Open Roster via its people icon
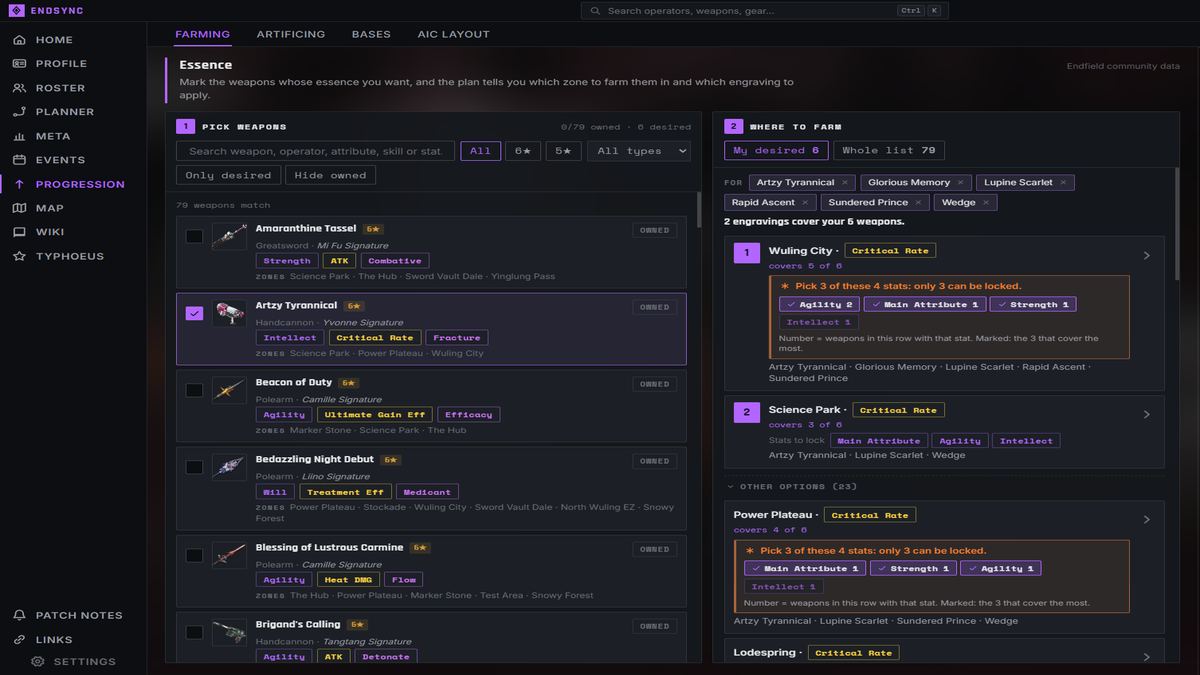Screen dimensions: 1200x675 click(x=19, y=88)
